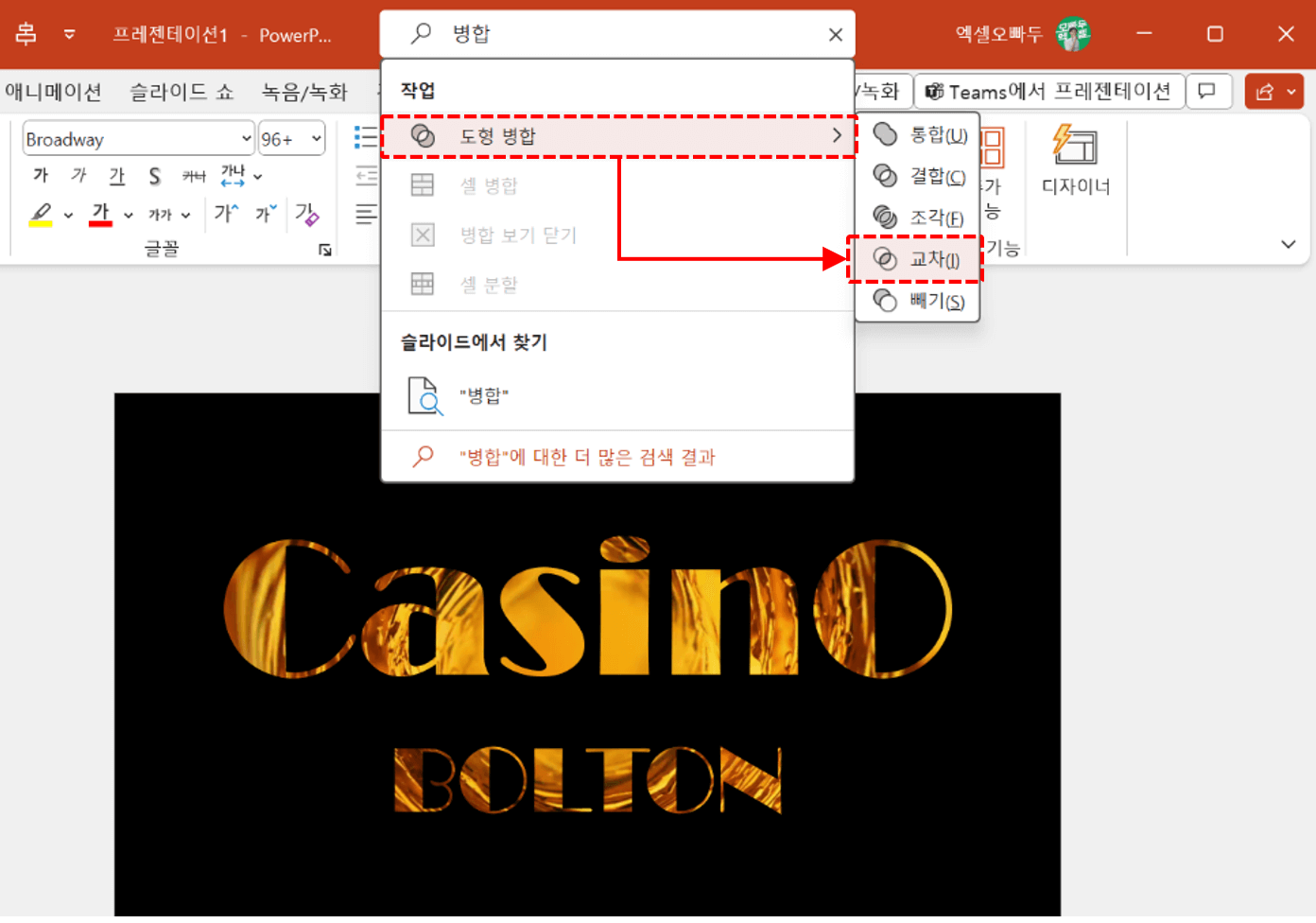Viewport: 1316px width, 923px height.
Task: Select 셀 분할 menu entry
Action: pos(618,284)
